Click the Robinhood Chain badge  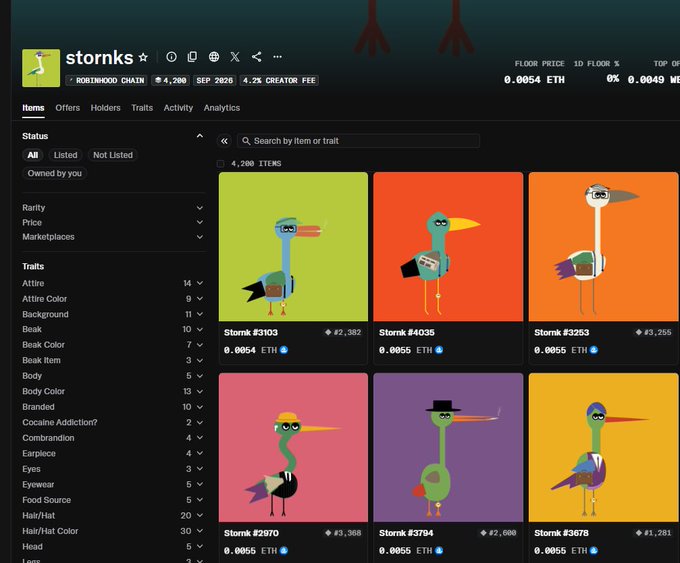click(x=107, y=81)
